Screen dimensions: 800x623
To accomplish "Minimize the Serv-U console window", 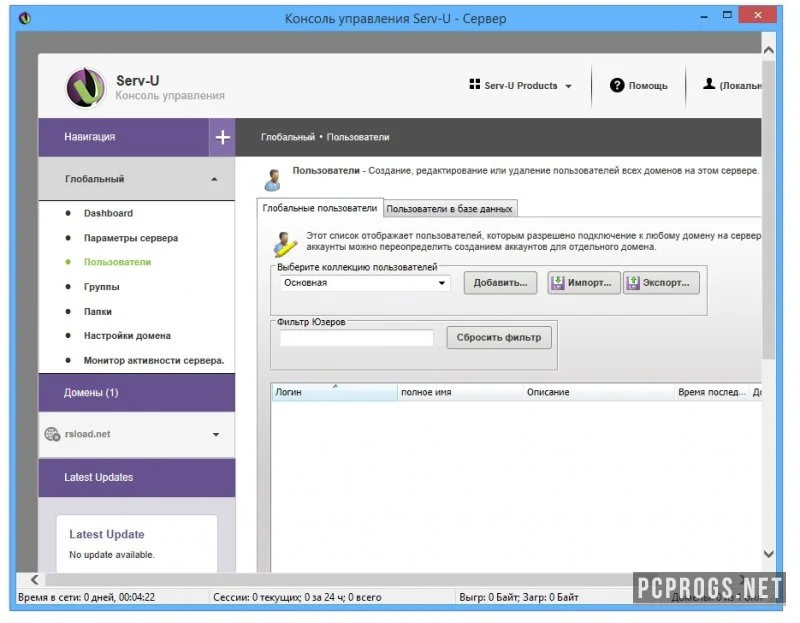I will pos(704,16).
